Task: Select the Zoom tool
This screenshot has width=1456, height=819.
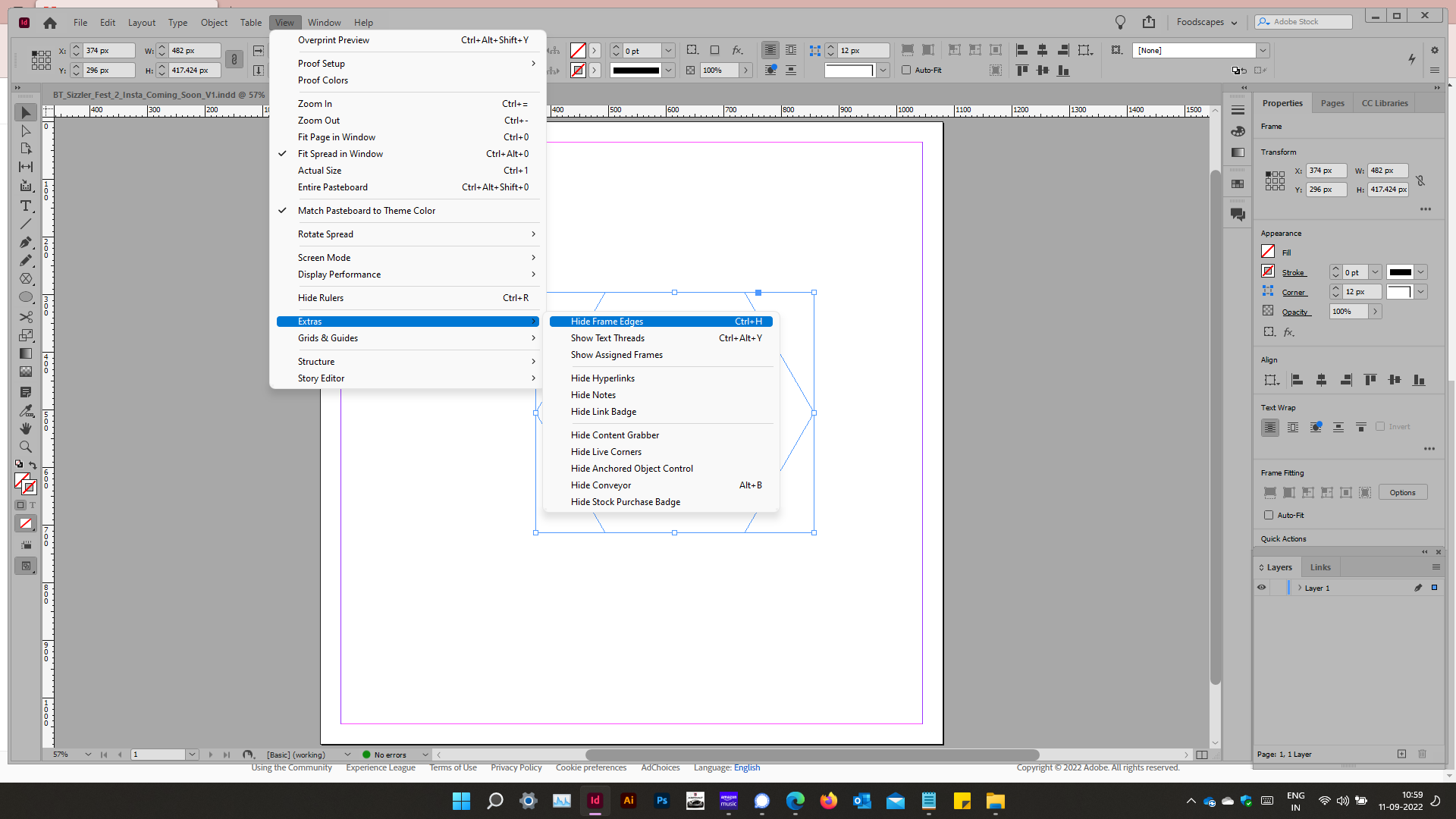Action: (25, 447)
